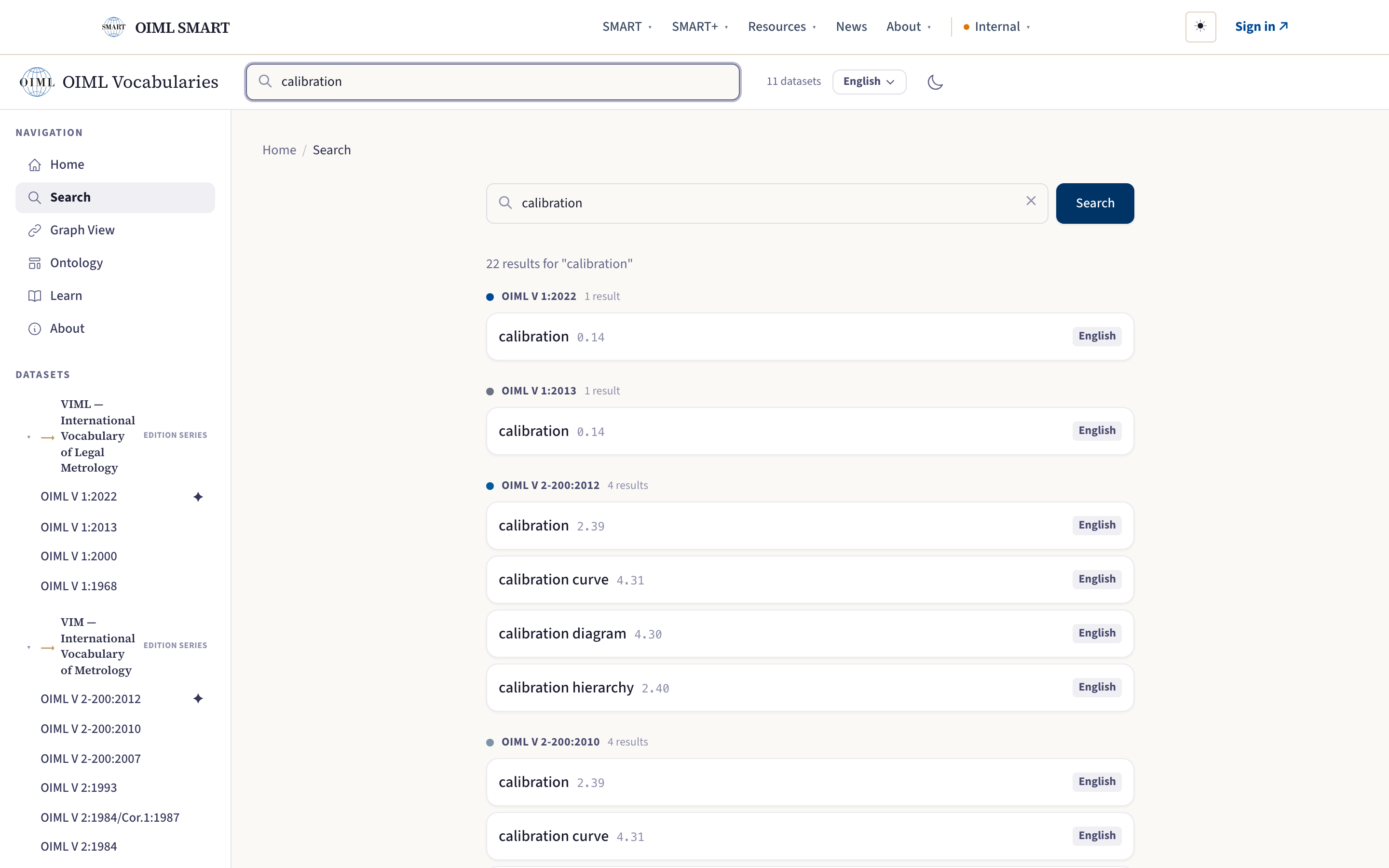
Task: Go to Home in sidebar navigation
Action: [115, 165]
